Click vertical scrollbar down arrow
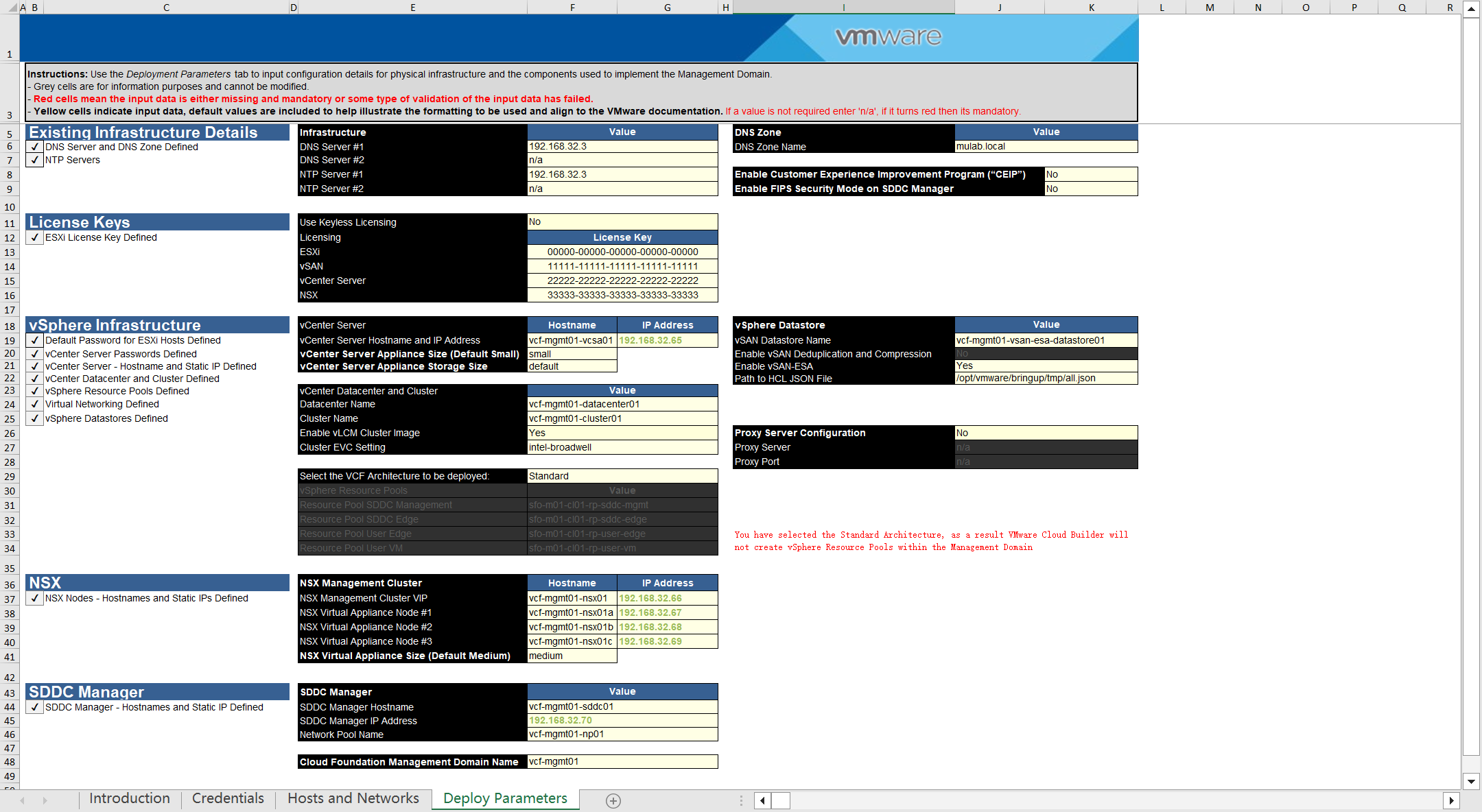Image resolution: width=1482 pixels, height=812 pixels. pyautogui.click(x=1471, y=781)
